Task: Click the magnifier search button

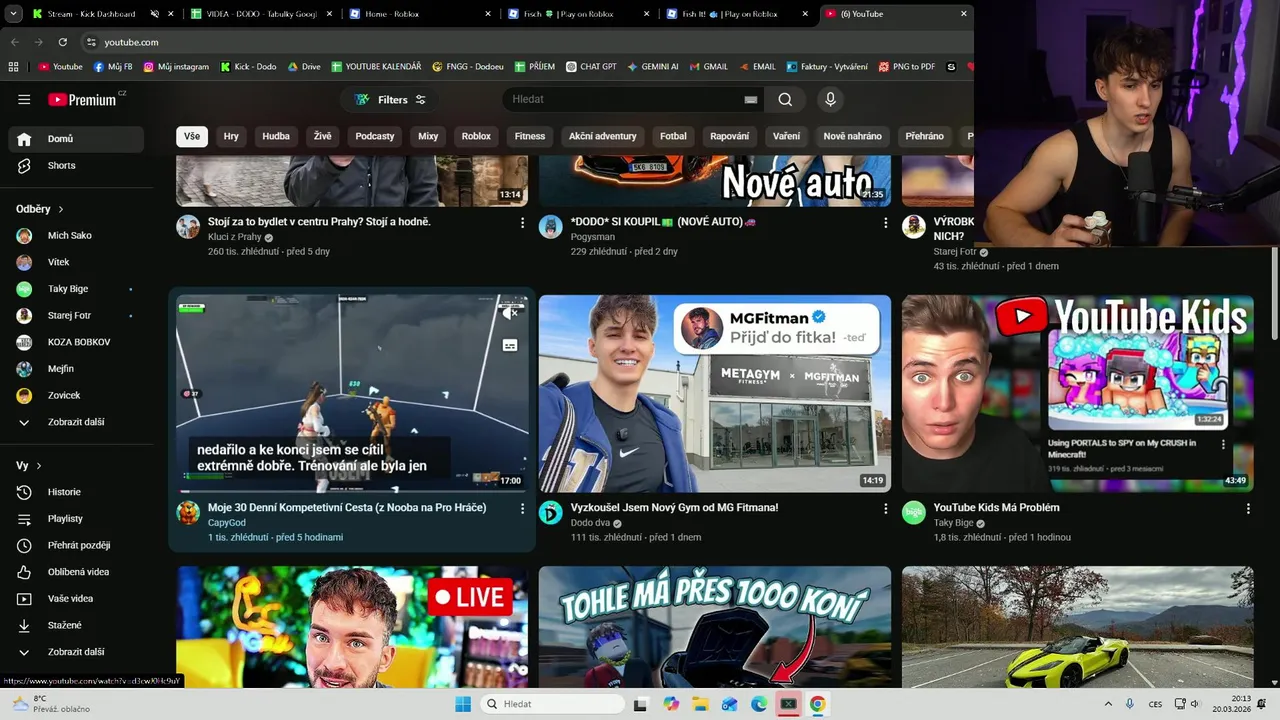Action: 785,99
